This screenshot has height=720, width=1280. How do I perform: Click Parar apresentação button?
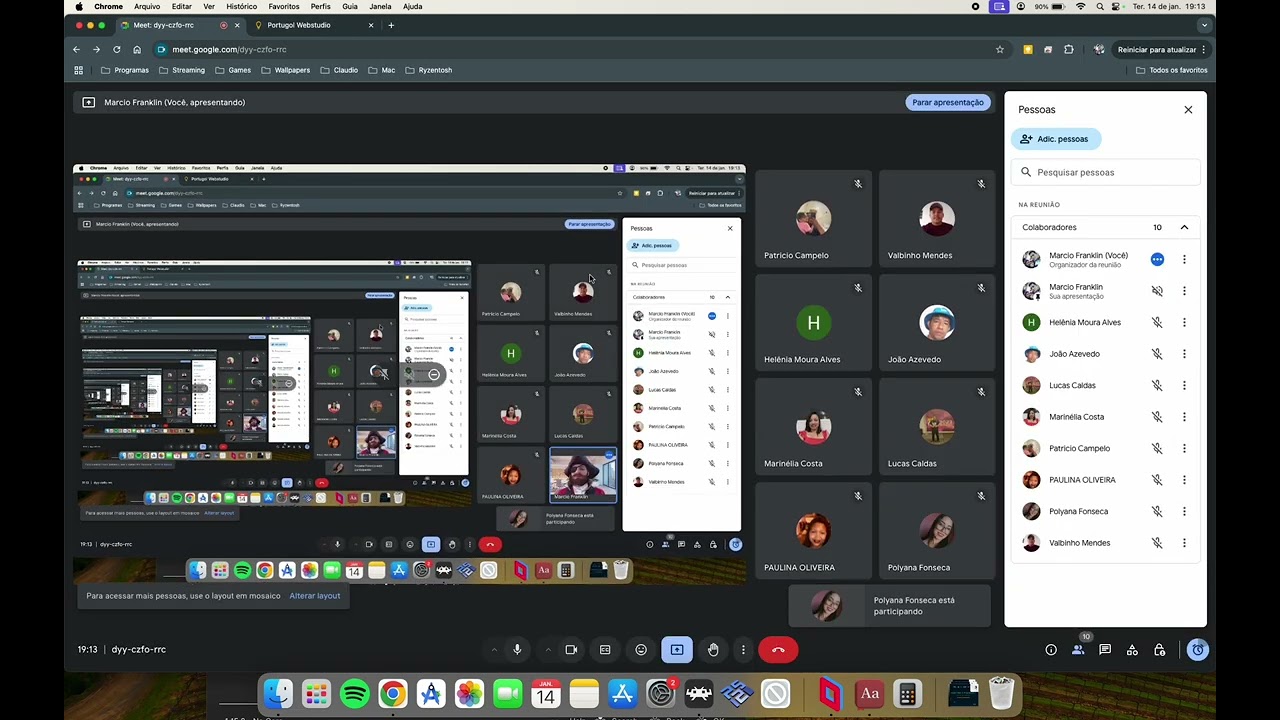pyautogui.click(x=948, y=102)
